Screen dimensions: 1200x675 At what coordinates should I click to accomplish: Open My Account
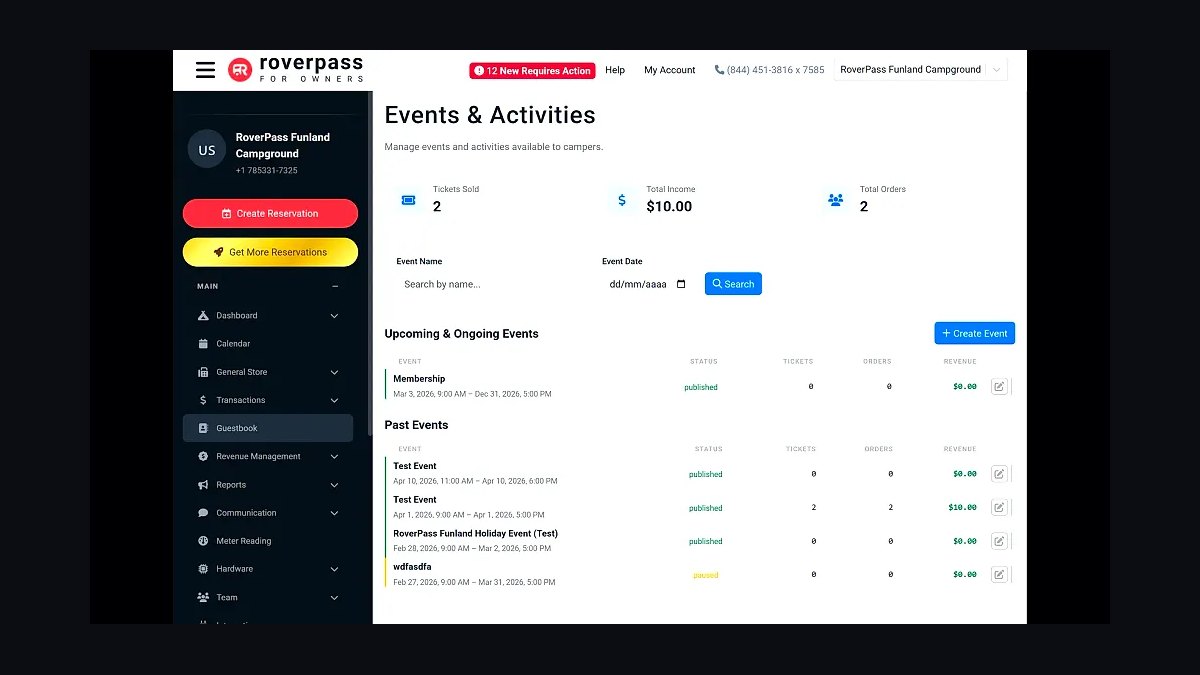[670, 70]
